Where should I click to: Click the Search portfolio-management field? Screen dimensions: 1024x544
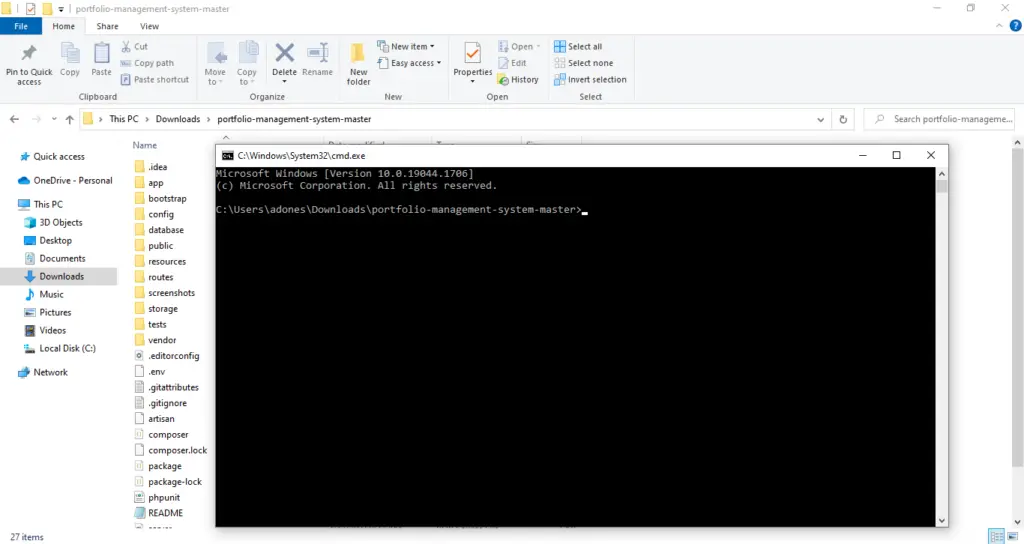pos(943,119)
